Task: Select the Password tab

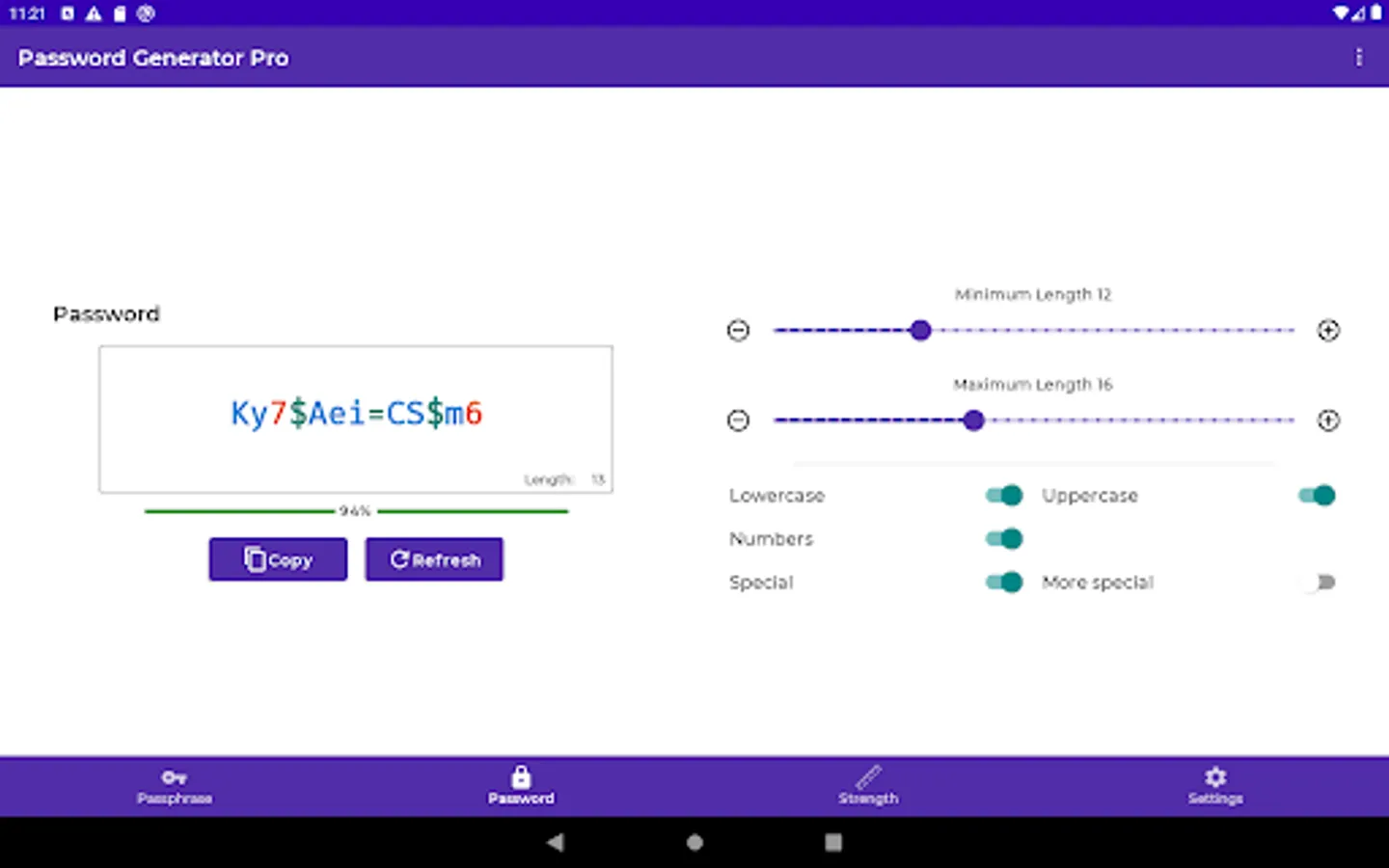Action: [521, 786]
